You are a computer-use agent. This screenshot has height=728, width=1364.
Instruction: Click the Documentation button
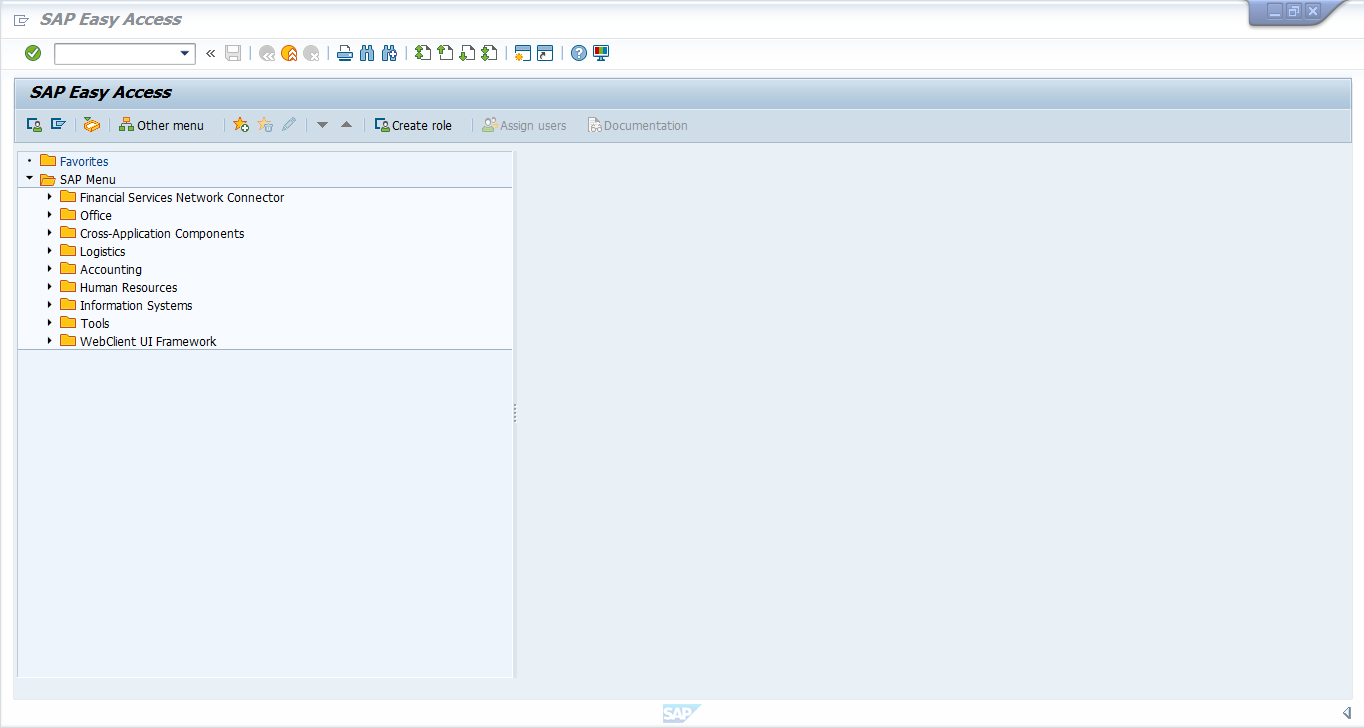[x=637, y=125]
